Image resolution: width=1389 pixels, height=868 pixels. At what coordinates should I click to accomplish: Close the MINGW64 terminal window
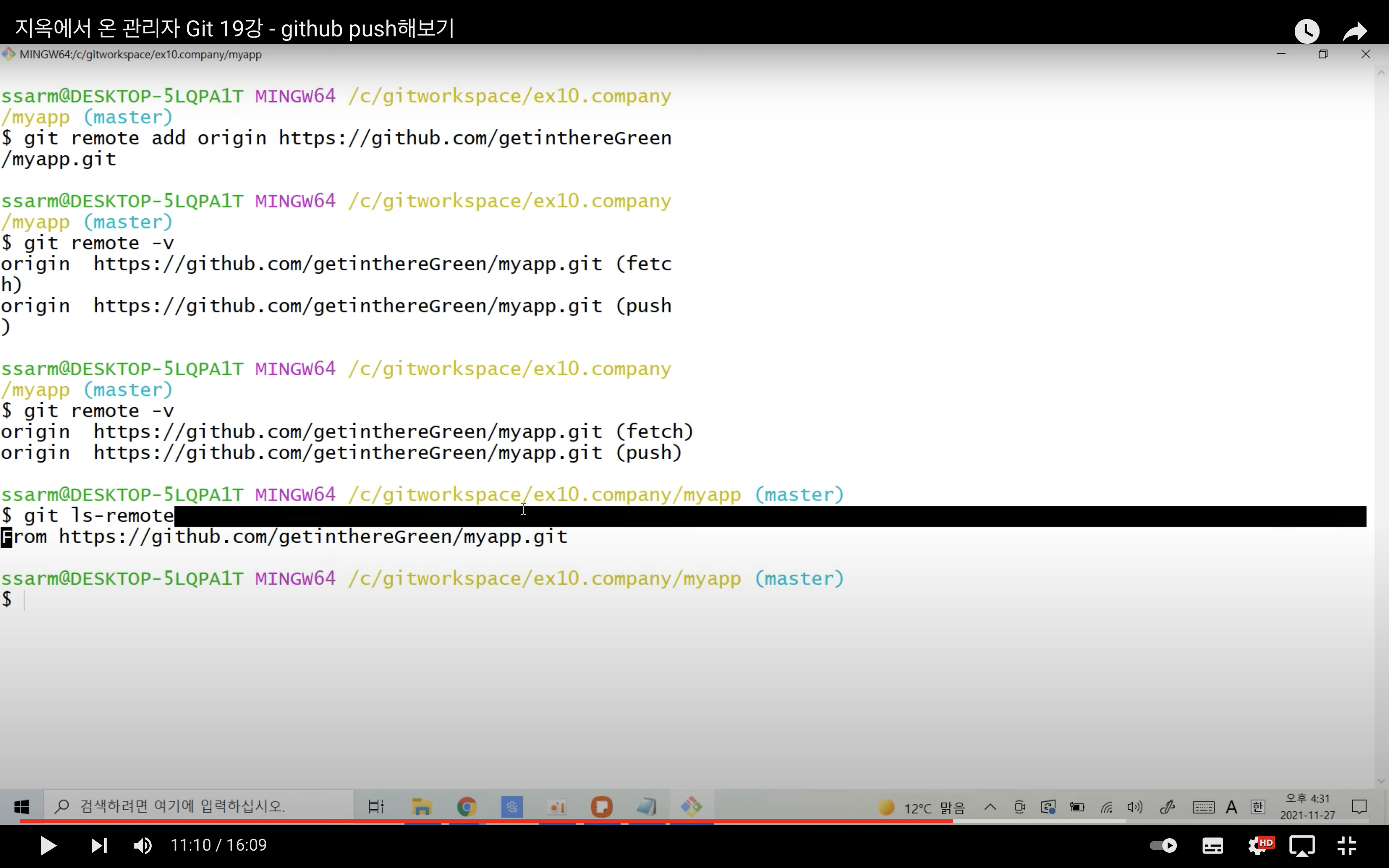click(1365, 54)
